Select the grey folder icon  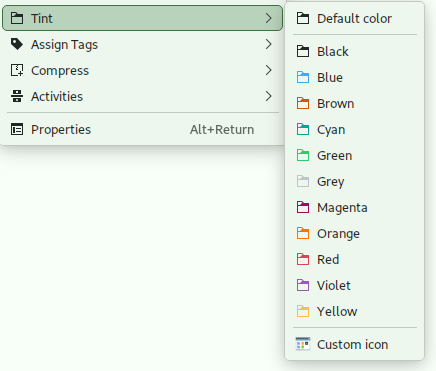coord(303,181)
